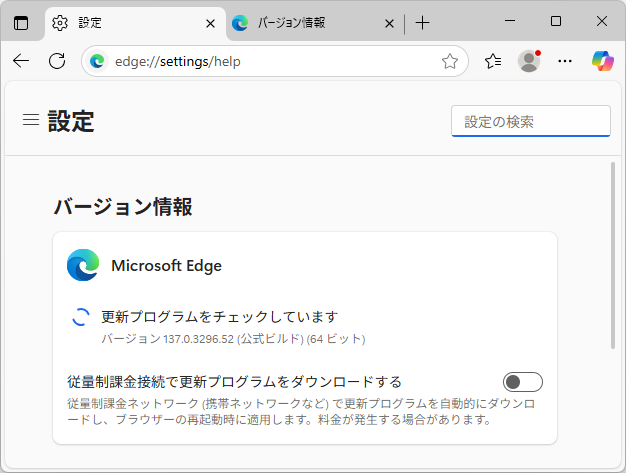
Task: Open a new tab with plus button
Action: [x=422, y=23]
